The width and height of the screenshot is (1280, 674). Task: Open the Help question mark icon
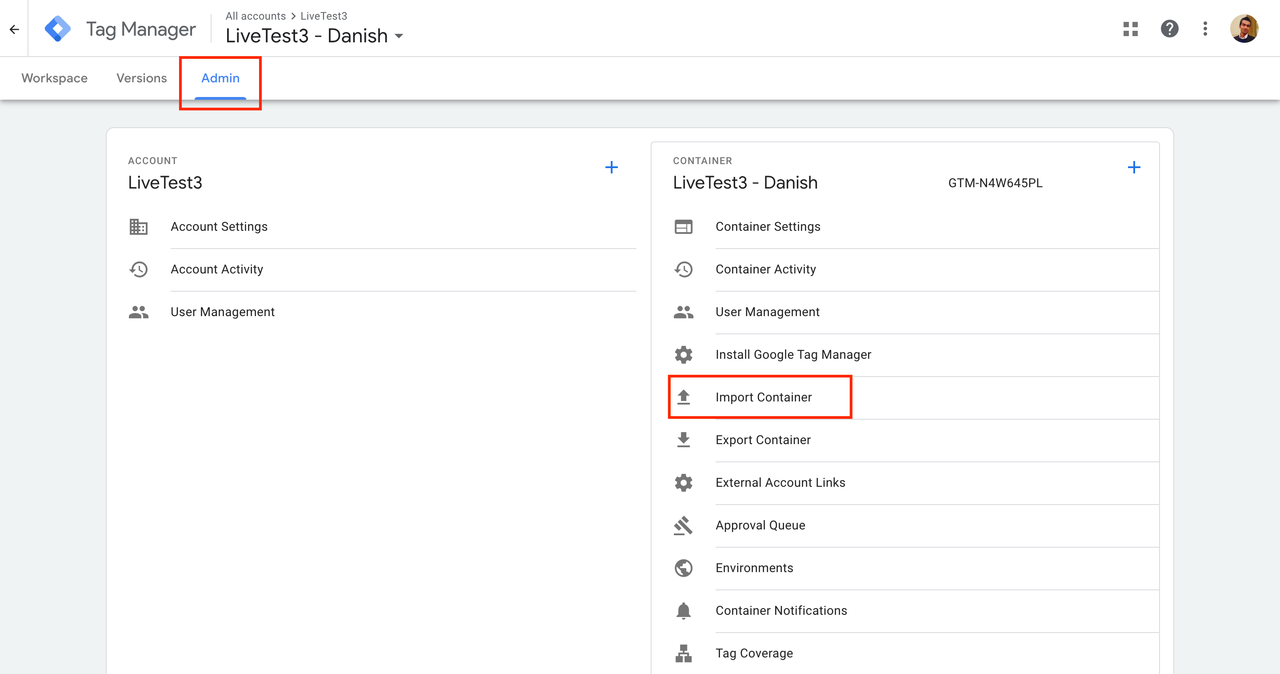point(1169,29)
